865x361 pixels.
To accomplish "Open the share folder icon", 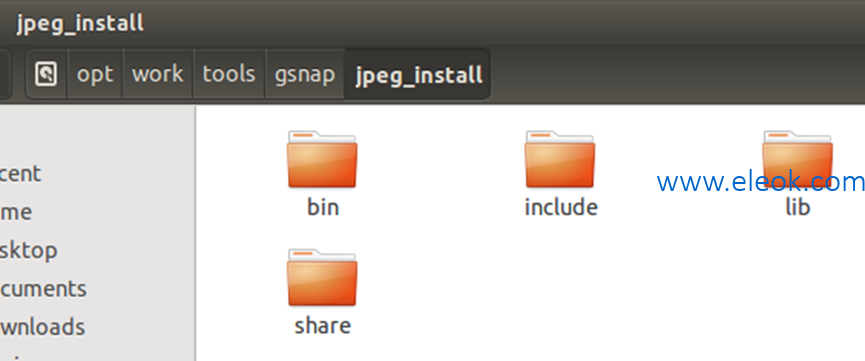I will point(322,278).
